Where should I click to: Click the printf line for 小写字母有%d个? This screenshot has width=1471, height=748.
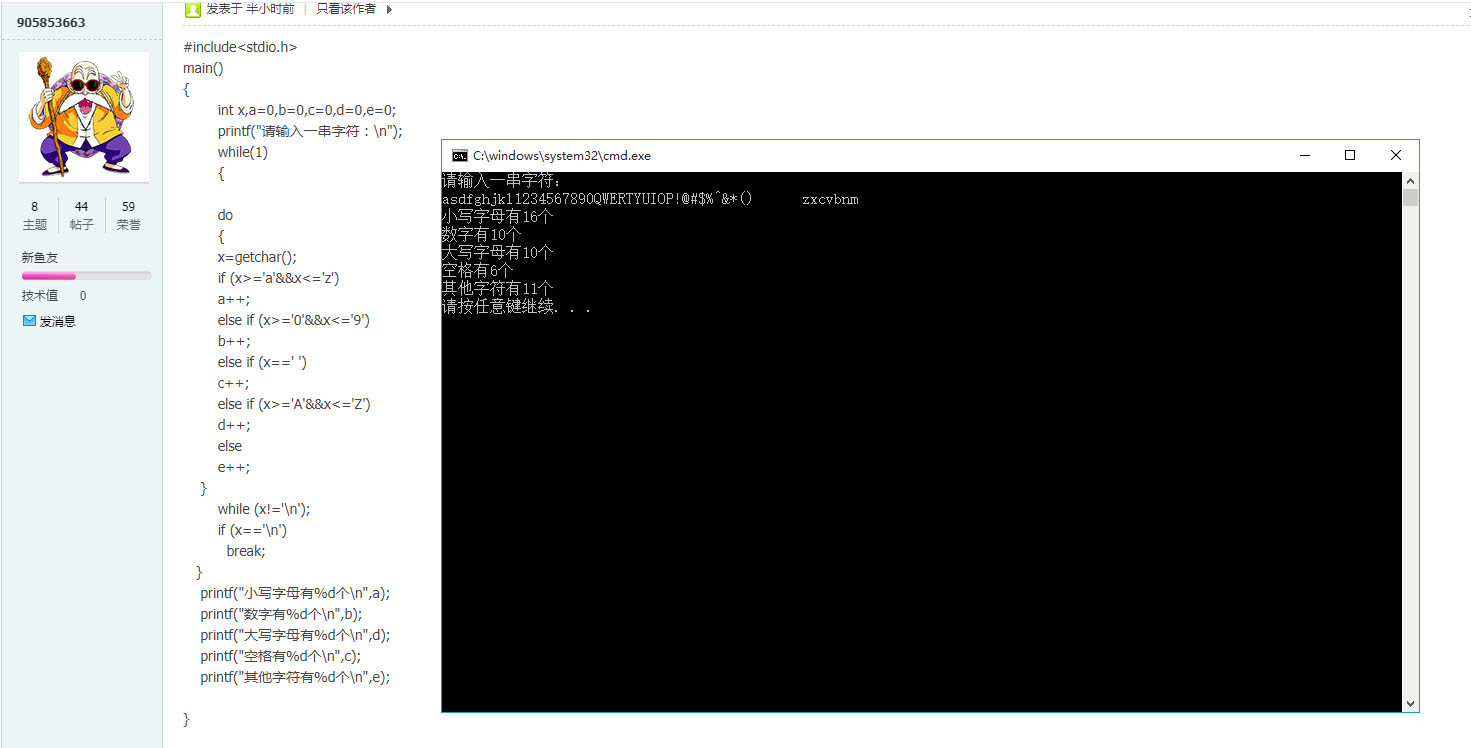pos(295,593)
